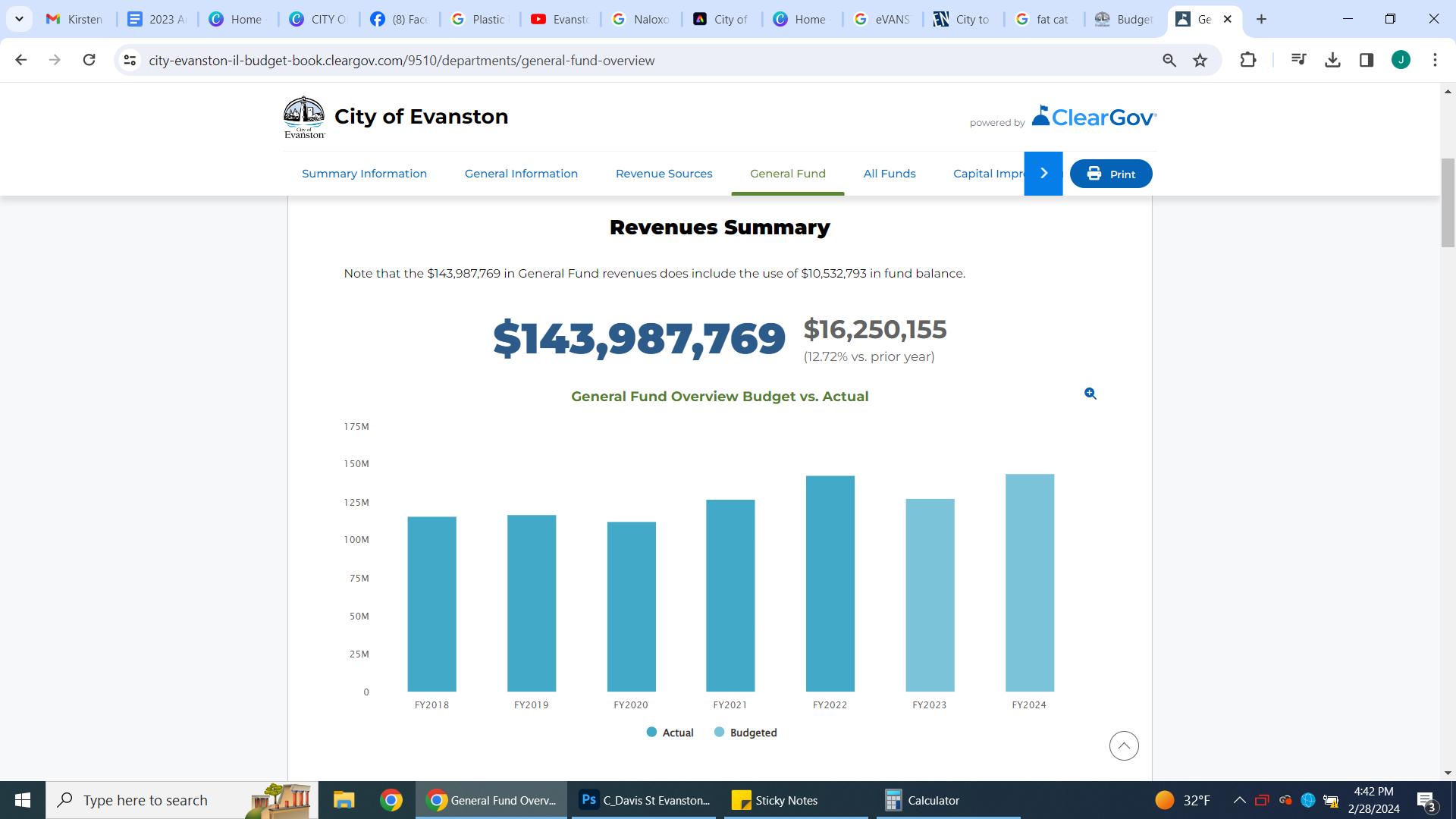Click the browser zoom magnifier in address bar
This screenshot has width=1456, height=819.
pos(1169,61)
